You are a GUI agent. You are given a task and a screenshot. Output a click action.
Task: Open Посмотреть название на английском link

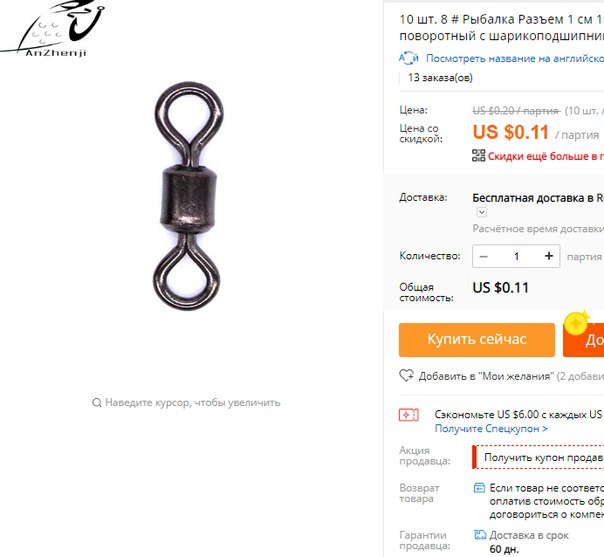515,59
